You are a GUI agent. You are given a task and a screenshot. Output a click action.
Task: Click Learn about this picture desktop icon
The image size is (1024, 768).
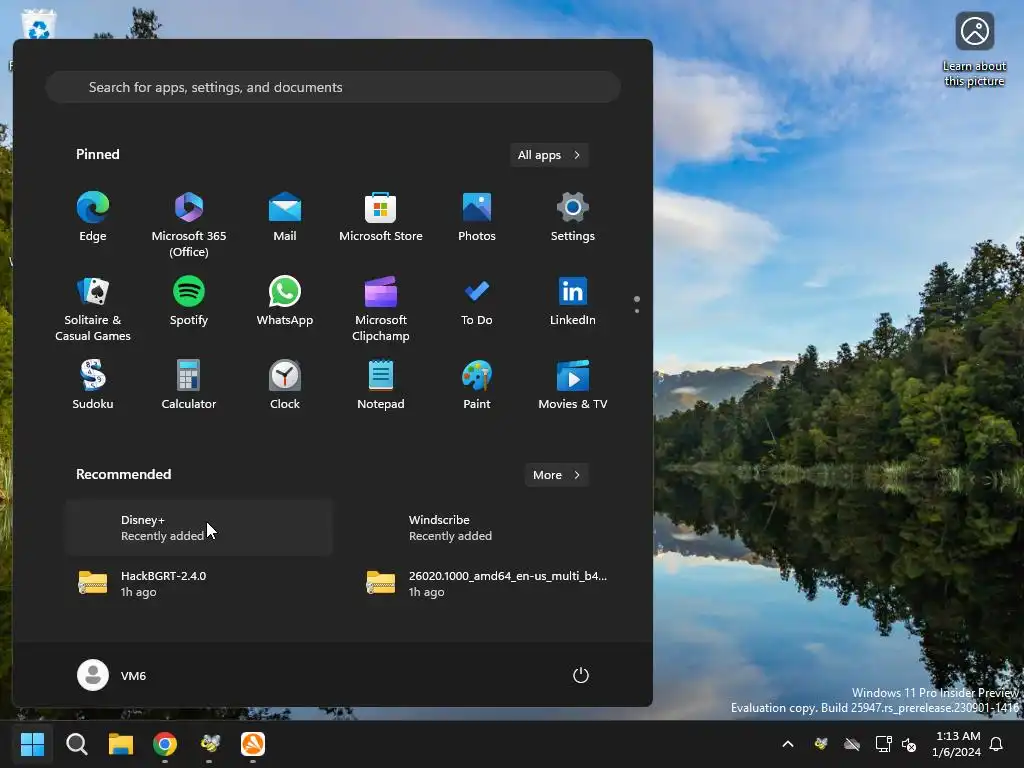974,50
